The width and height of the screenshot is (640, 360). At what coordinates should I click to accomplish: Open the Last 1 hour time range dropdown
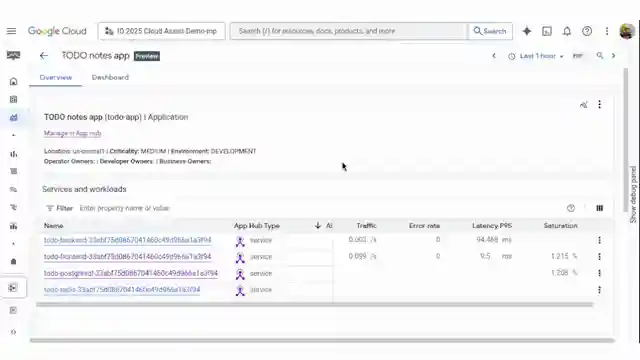(x=536, y=56)
